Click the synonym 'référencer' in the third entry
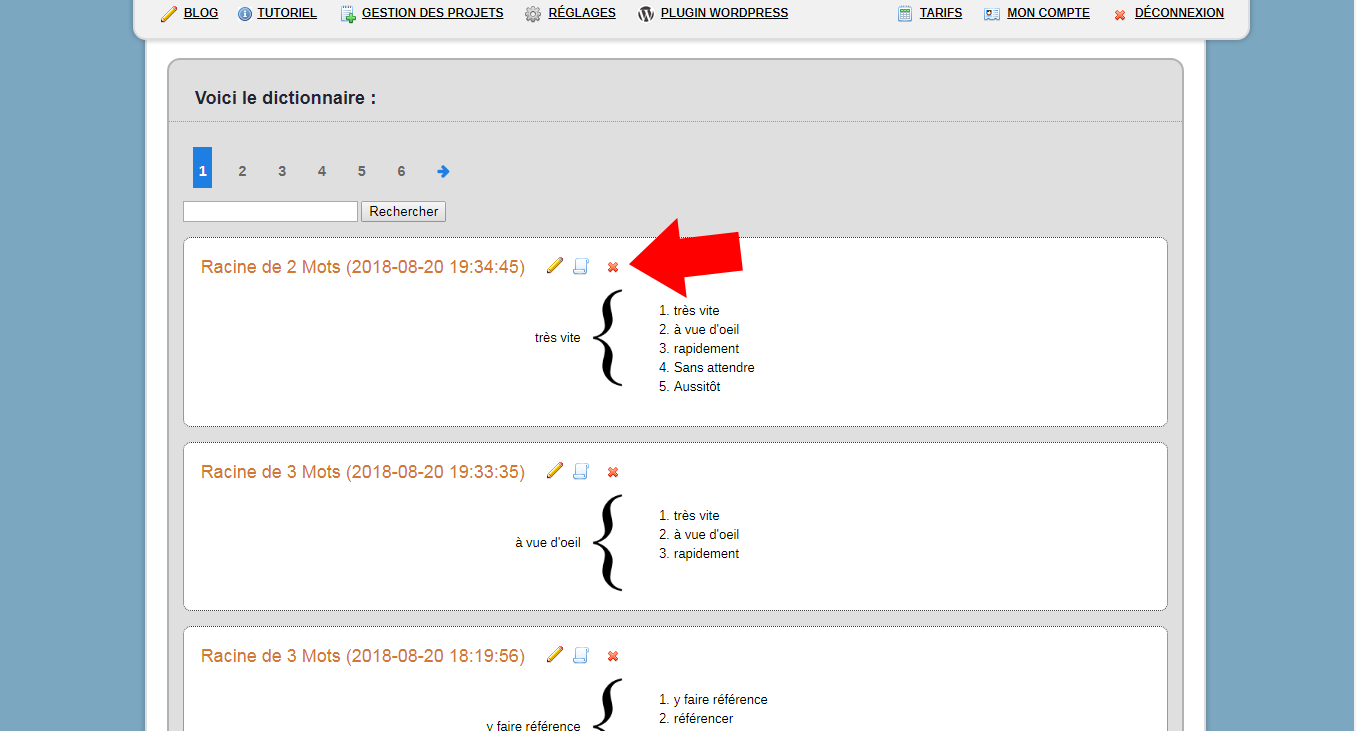Viewport: 1356px width, 731px height. (x=703, y=719)
